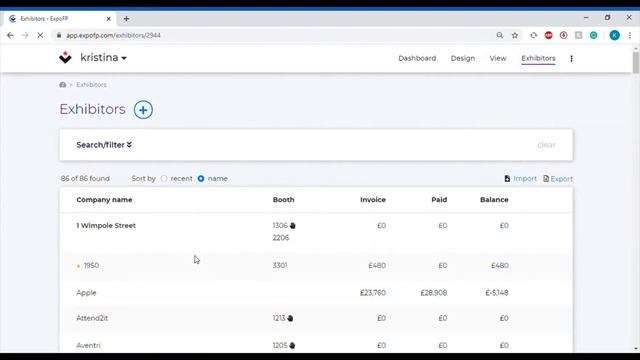Select the Sort by recent radio button

click(164, 179)
